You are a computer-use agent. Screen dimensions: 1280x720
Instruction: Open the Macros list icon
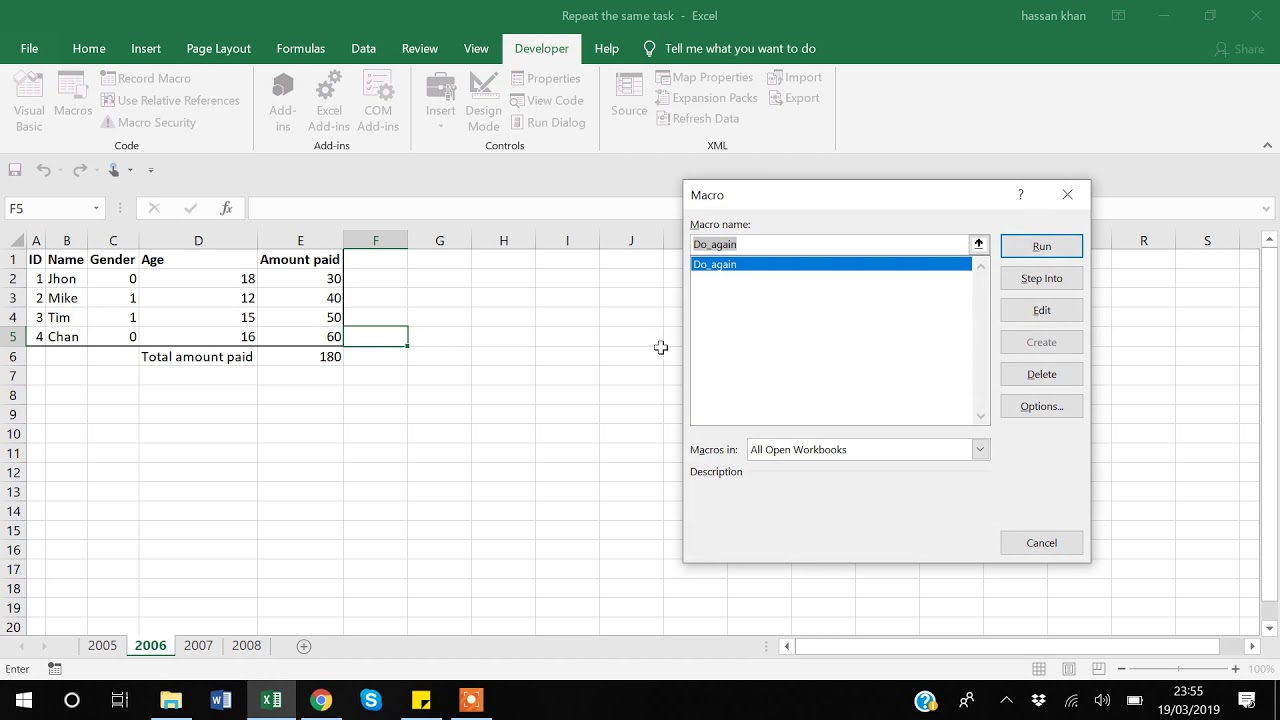(x=73, y=95)
